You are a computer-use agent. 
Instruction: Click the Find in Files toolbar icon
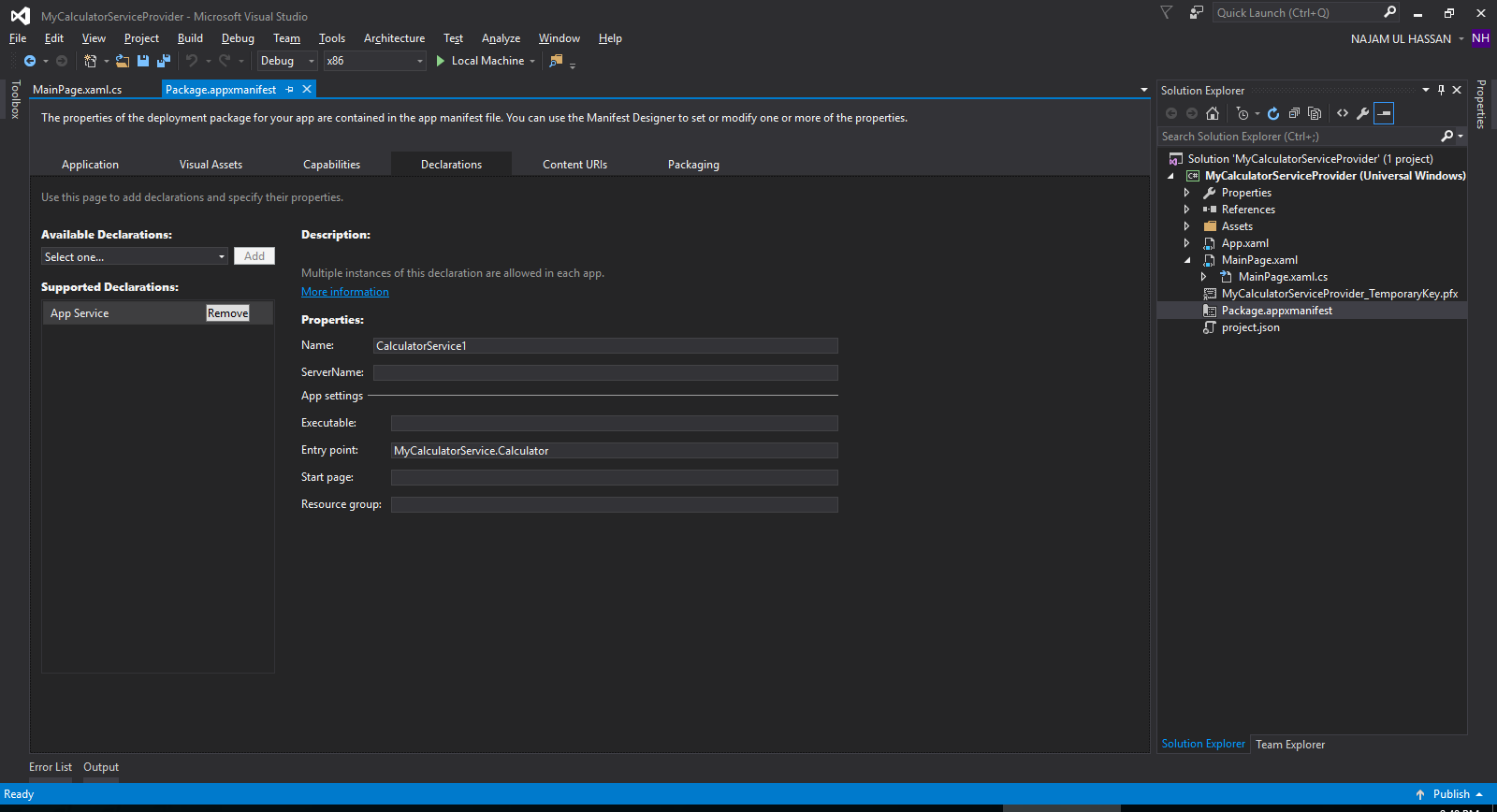point(556,61)
